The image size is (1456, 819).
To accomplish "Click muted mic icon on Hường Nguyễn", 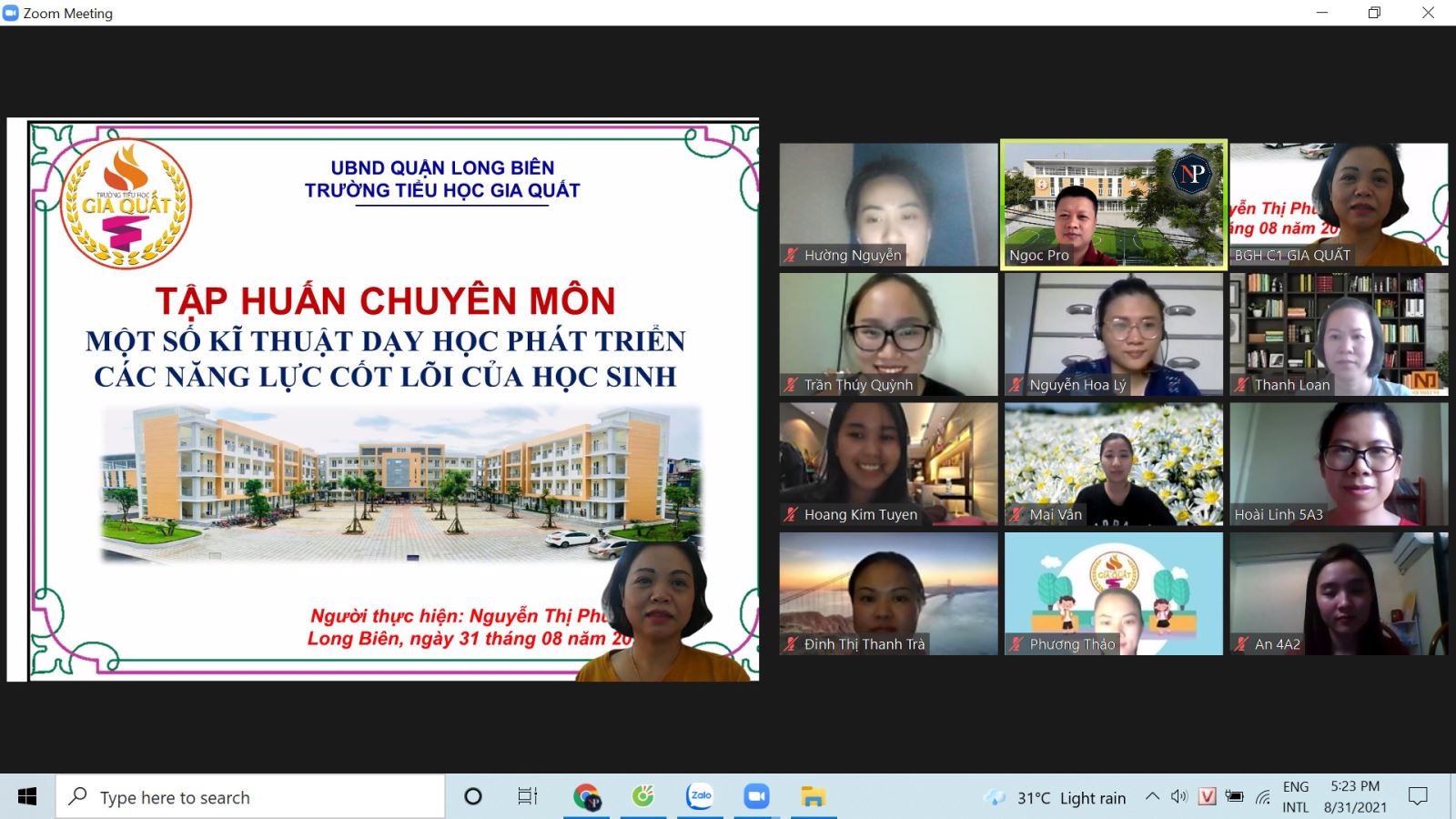I will coord(792,256).
